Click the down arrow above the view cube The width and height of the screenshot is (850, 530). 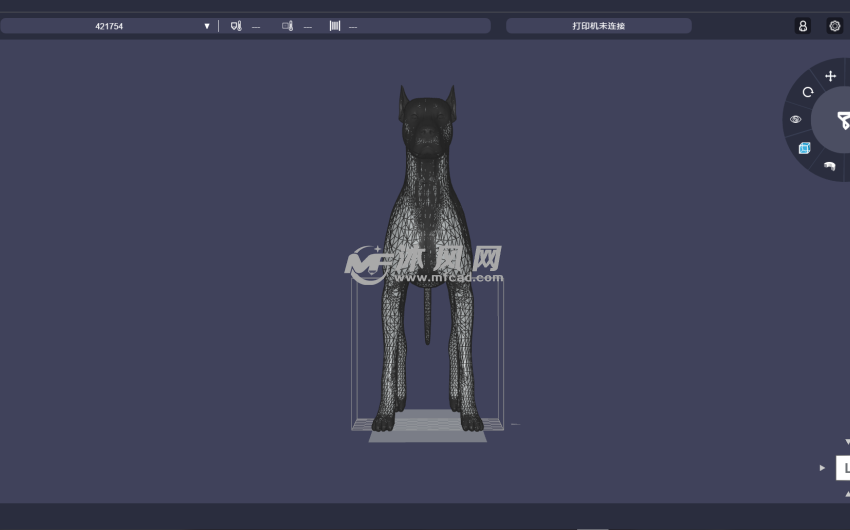pyautogui.click(x=847, y=442)
